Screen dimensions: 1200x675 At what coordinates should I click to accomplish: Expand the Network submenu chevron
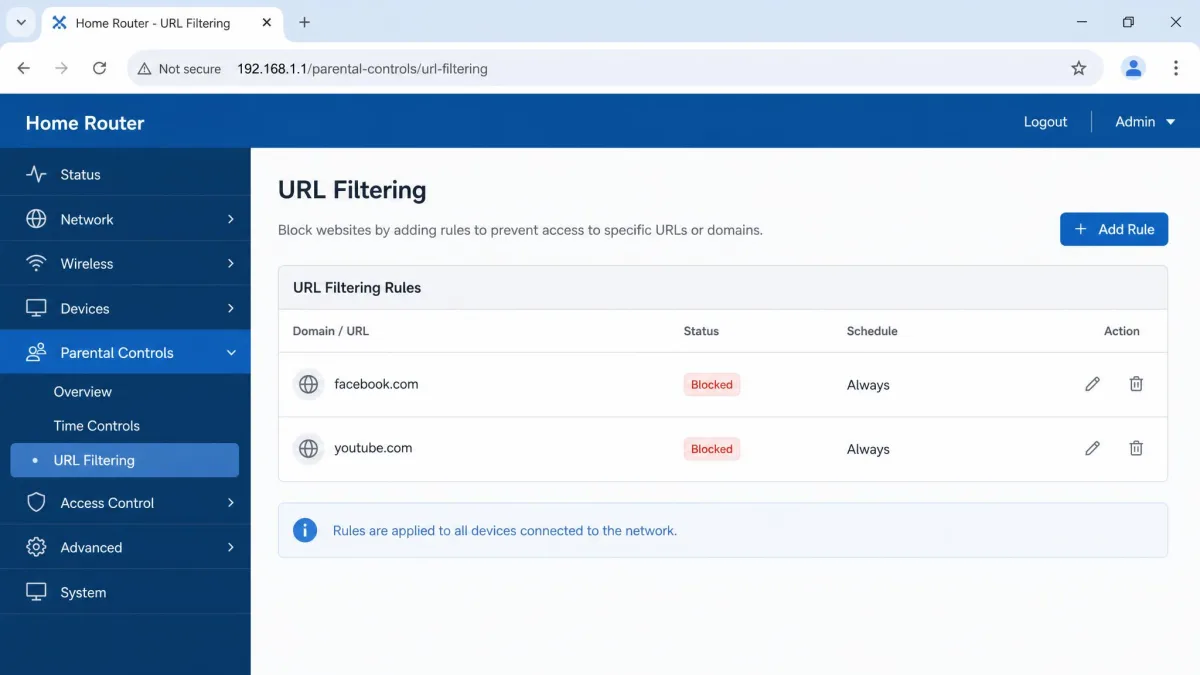[x=231, y=219]
